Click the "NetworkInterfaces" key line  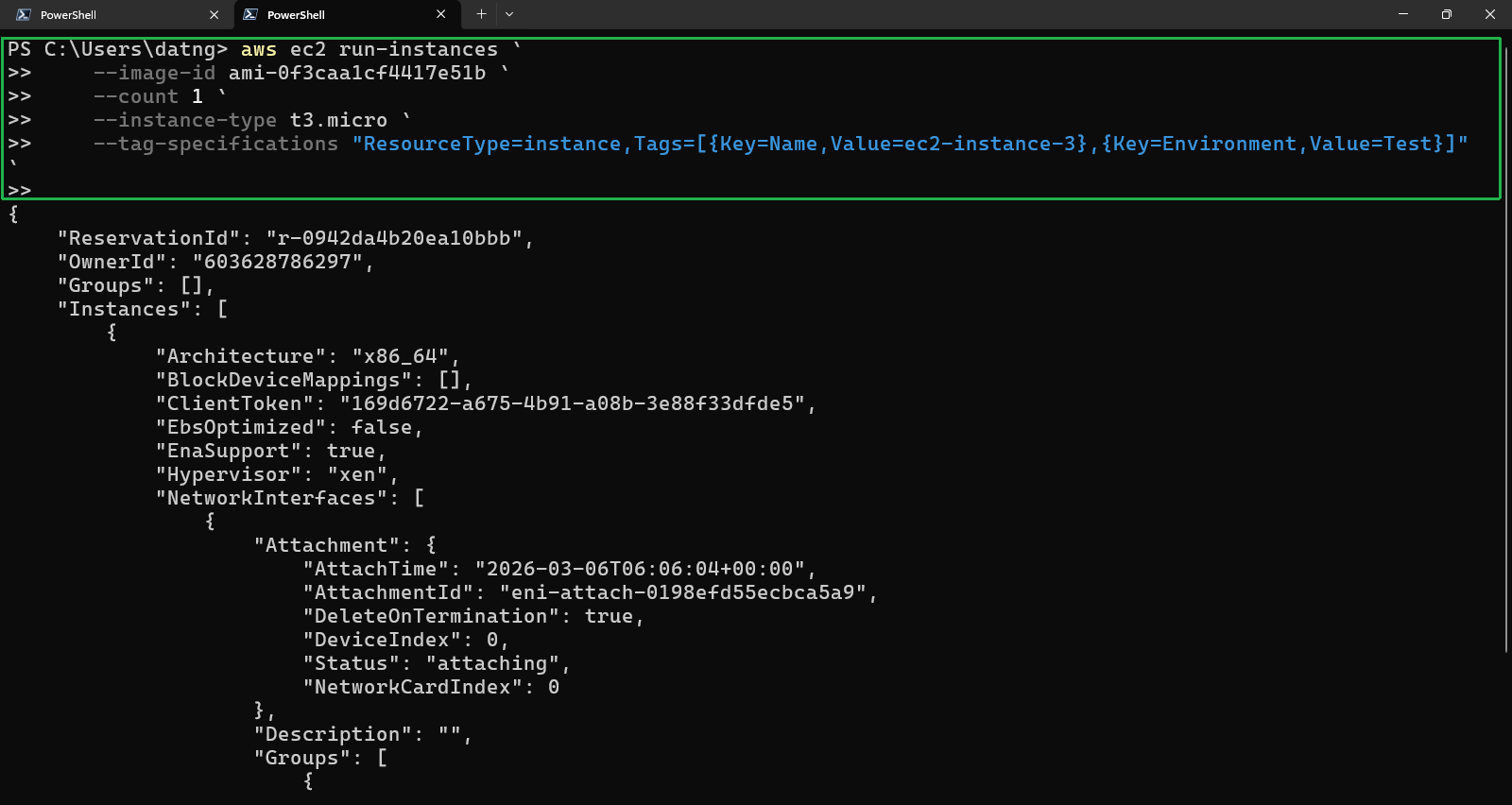[x=290, y=498]
